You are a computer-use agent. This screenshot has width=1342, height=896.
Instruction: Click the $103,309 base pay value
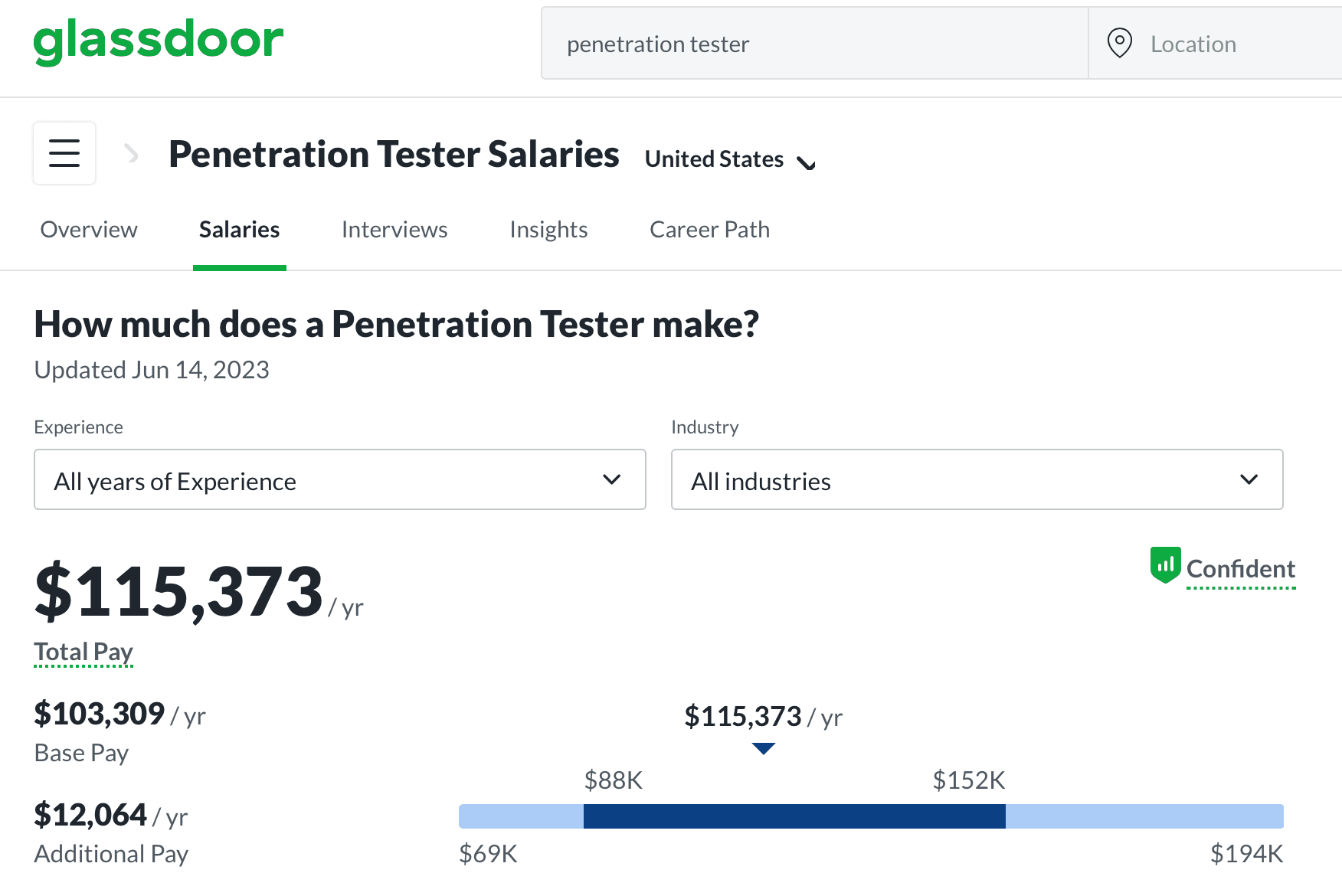click(x=100, y=714)
